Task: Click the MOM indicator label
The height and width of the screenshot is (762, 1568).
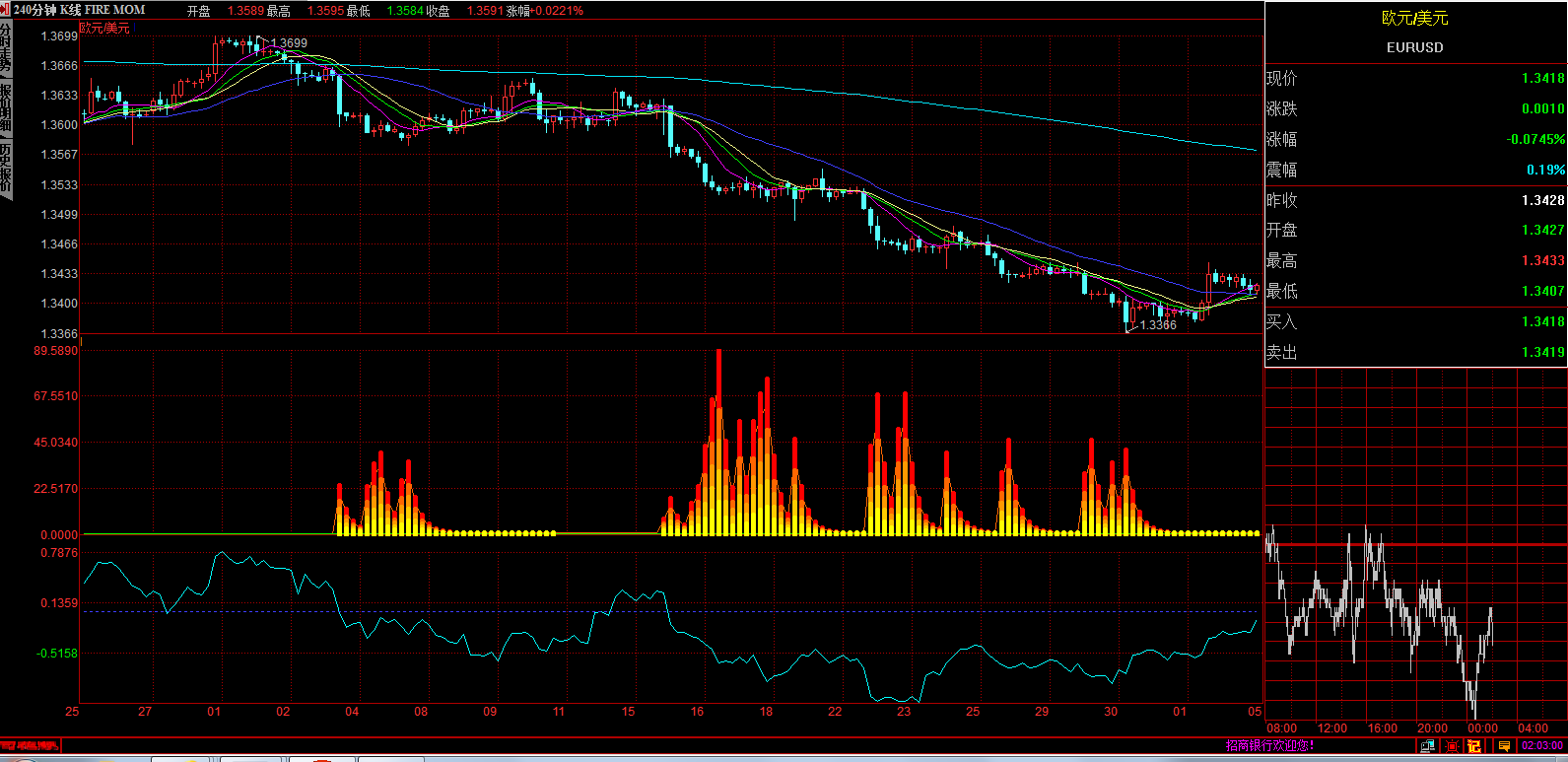Action: tap(129, 10)
